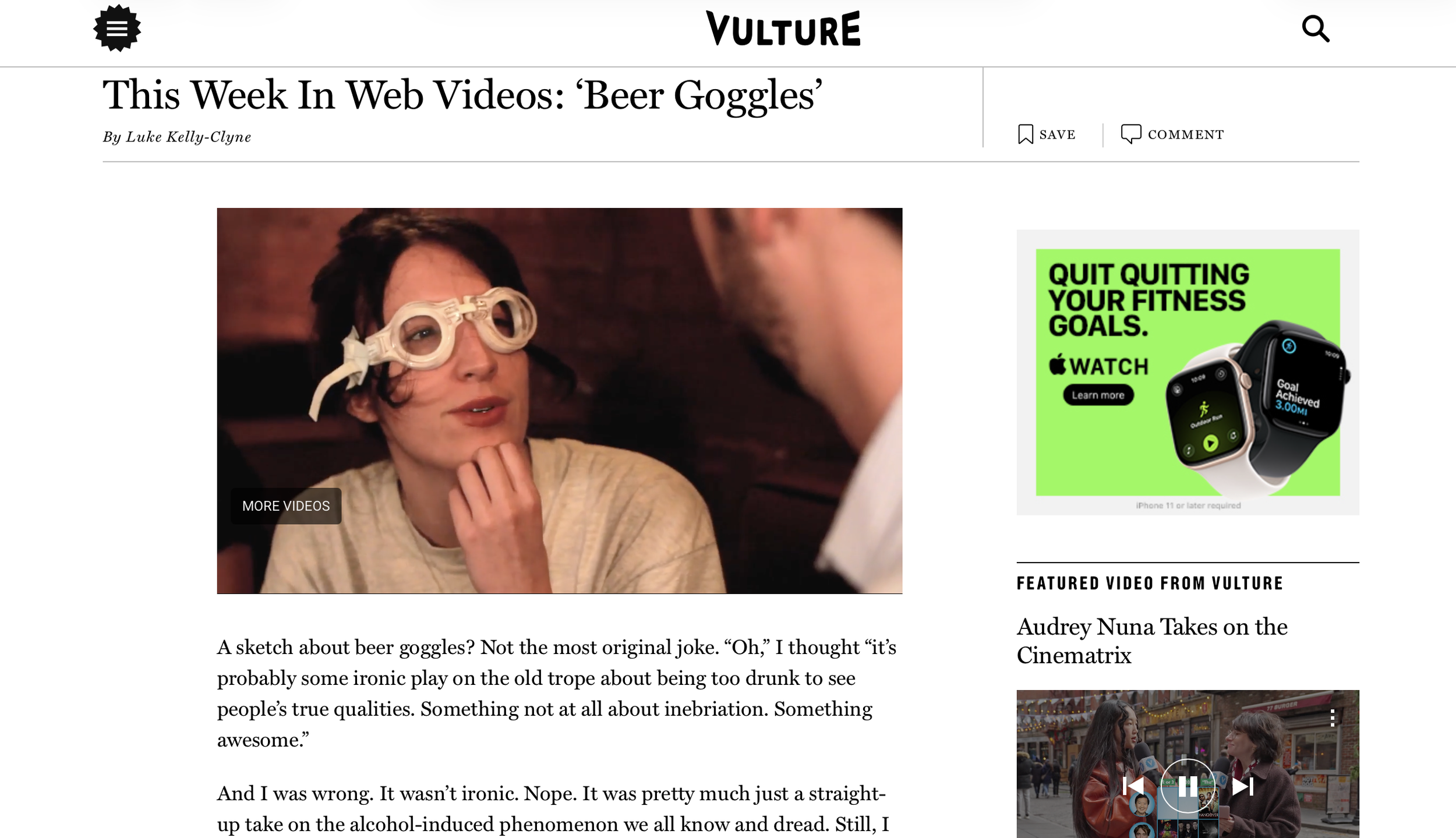This screenshot has height=838, width=1456.
Task: Click the featured video frame with Audrey Nuna
Action: point(1188,764)
